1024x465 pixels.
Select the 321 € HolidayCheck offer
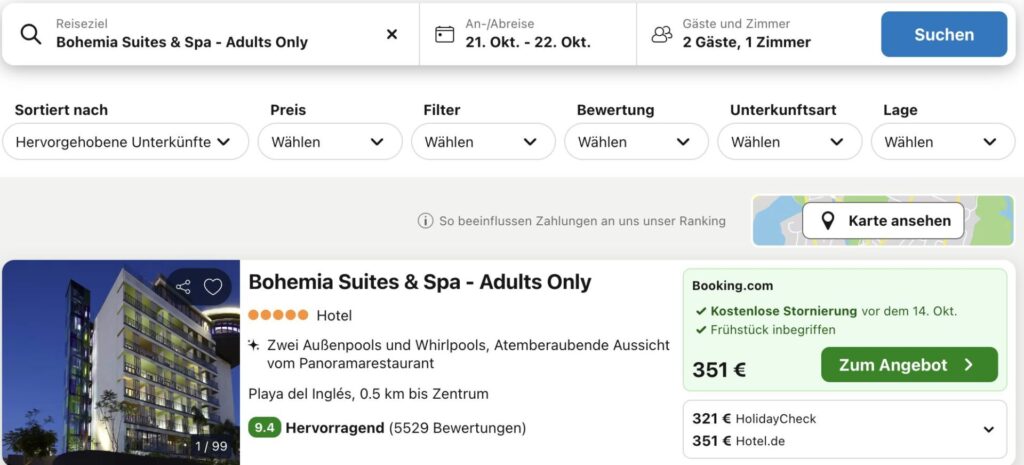tap(754, 419)
